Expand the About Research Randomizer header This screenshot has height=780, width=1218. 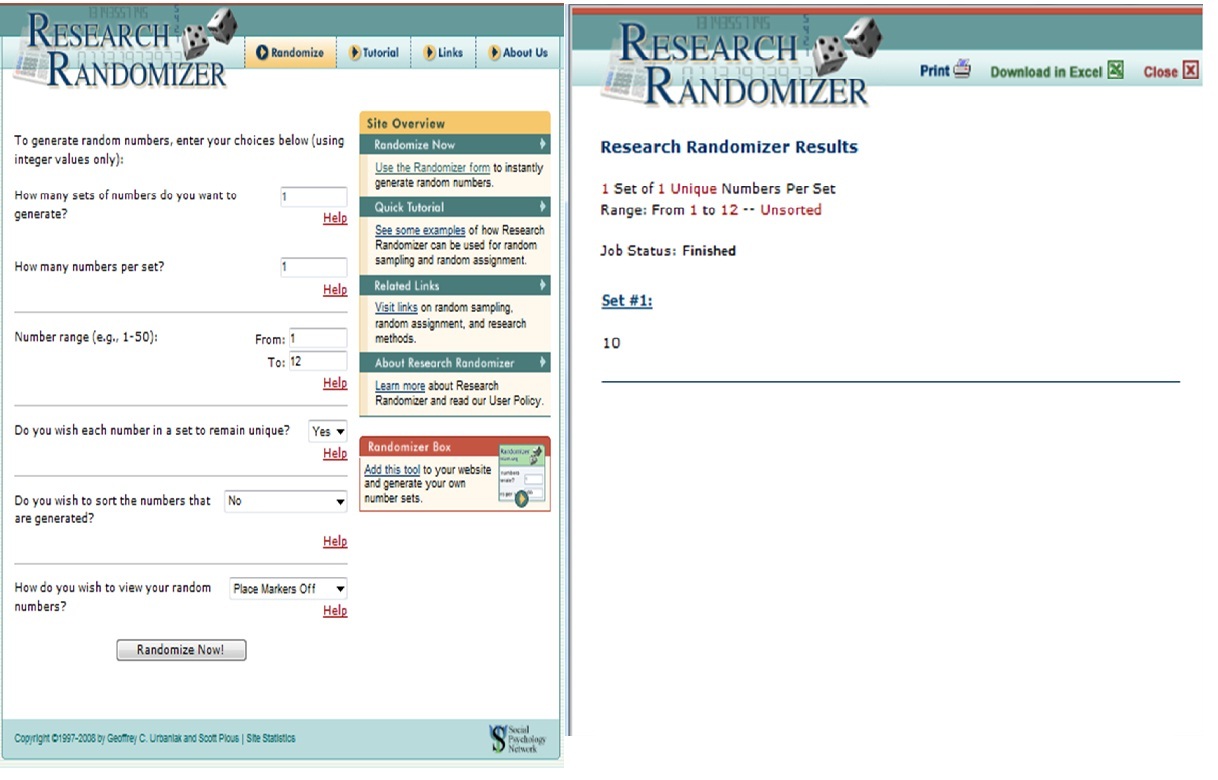pyautogui.click(x=455, y=363)
